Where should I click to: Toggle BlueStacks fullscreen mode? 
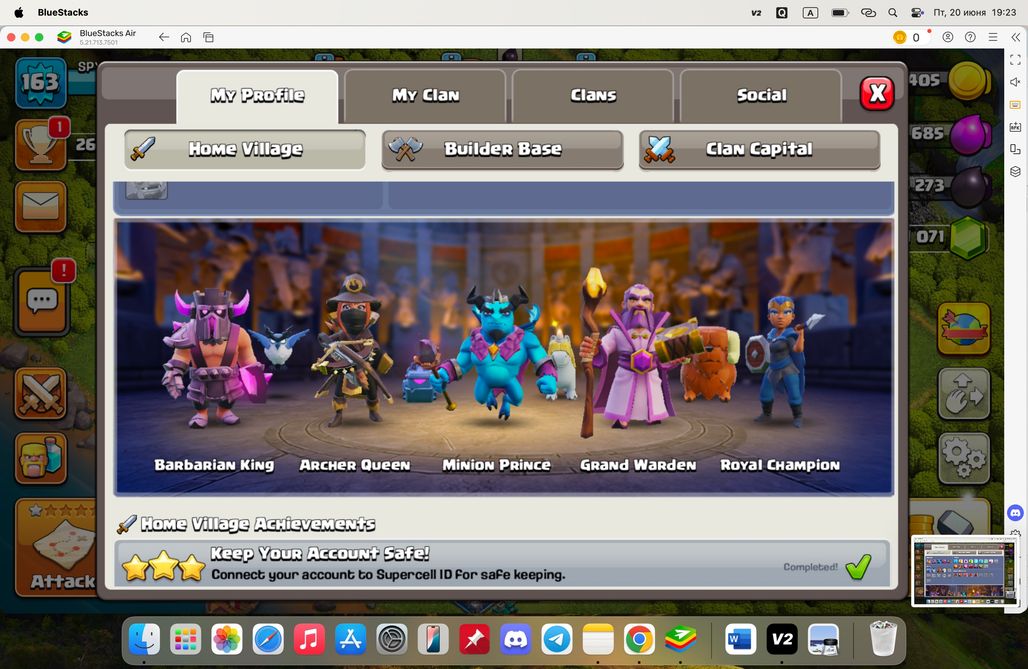tap(1016, 60)
